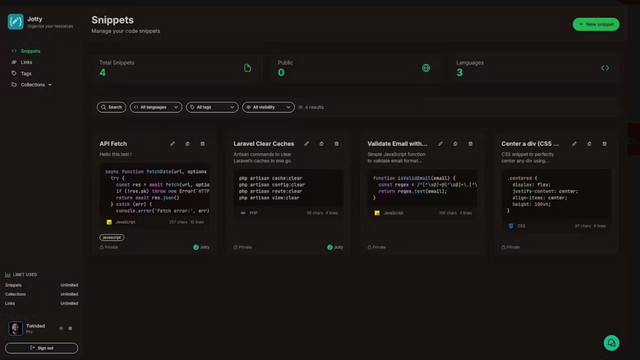The width and height of the screenshot is (640, 360).
Task: Click the Private label on Laravel Clear Caches
Action: pos(242,247)
